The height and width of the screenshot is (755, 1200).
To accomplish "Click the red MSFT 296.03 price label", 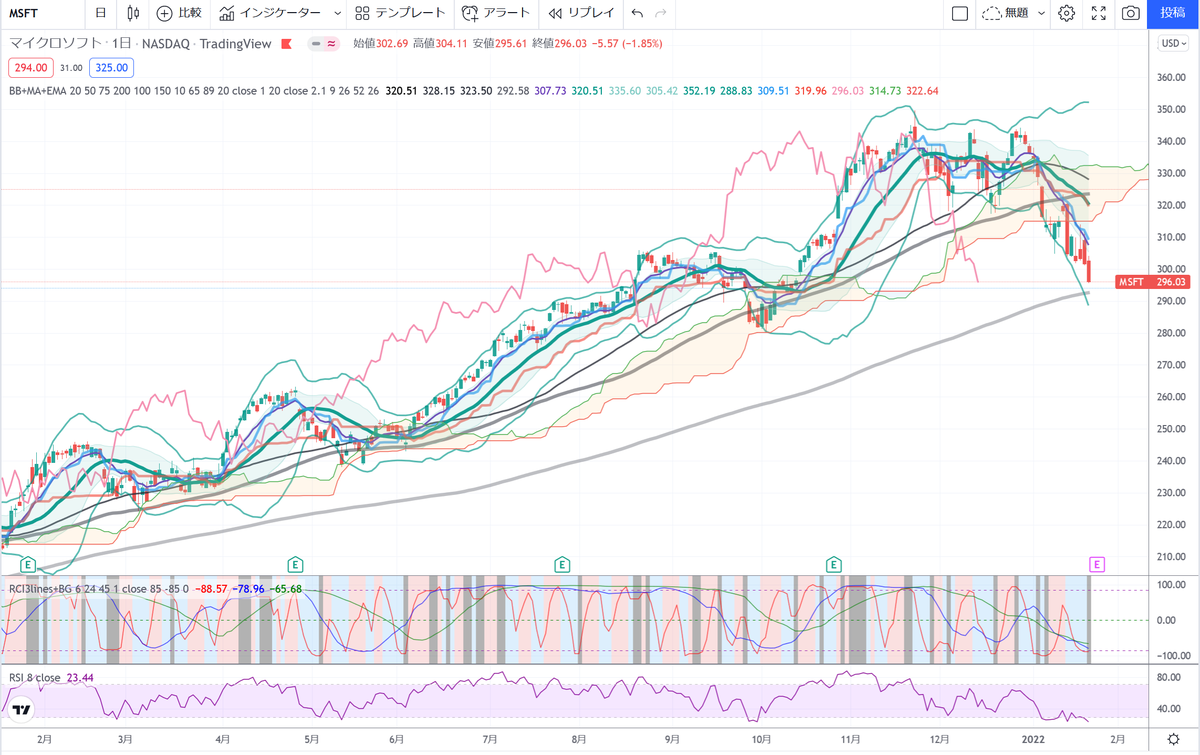I will (1151, 283).
